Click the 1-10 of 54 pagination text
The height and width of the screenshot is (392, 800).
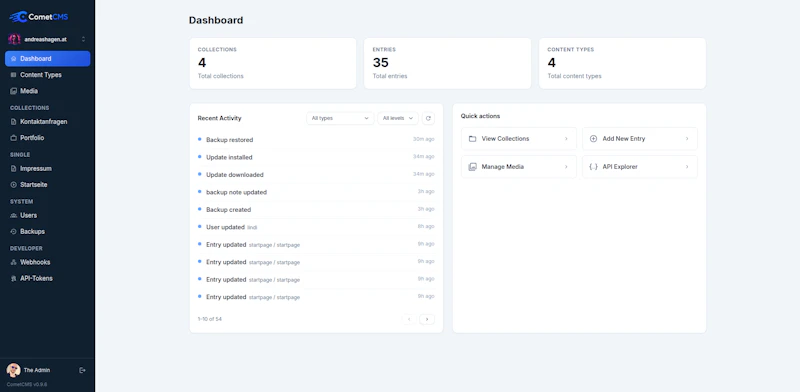pos(210,319)
